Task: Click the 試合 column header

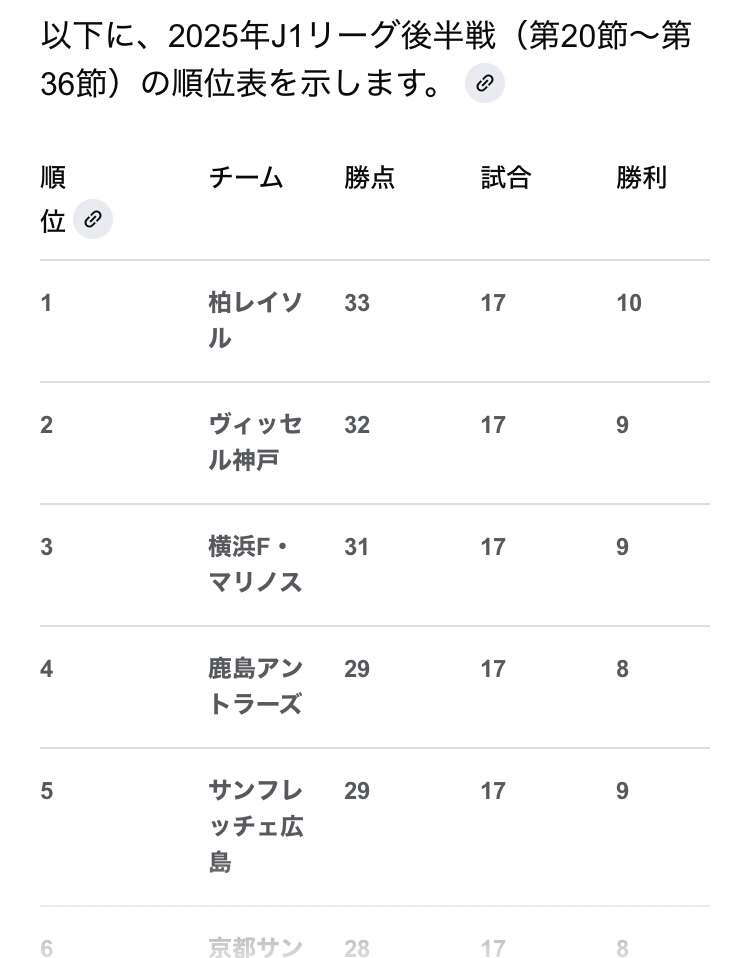Action: pos(506,178)
